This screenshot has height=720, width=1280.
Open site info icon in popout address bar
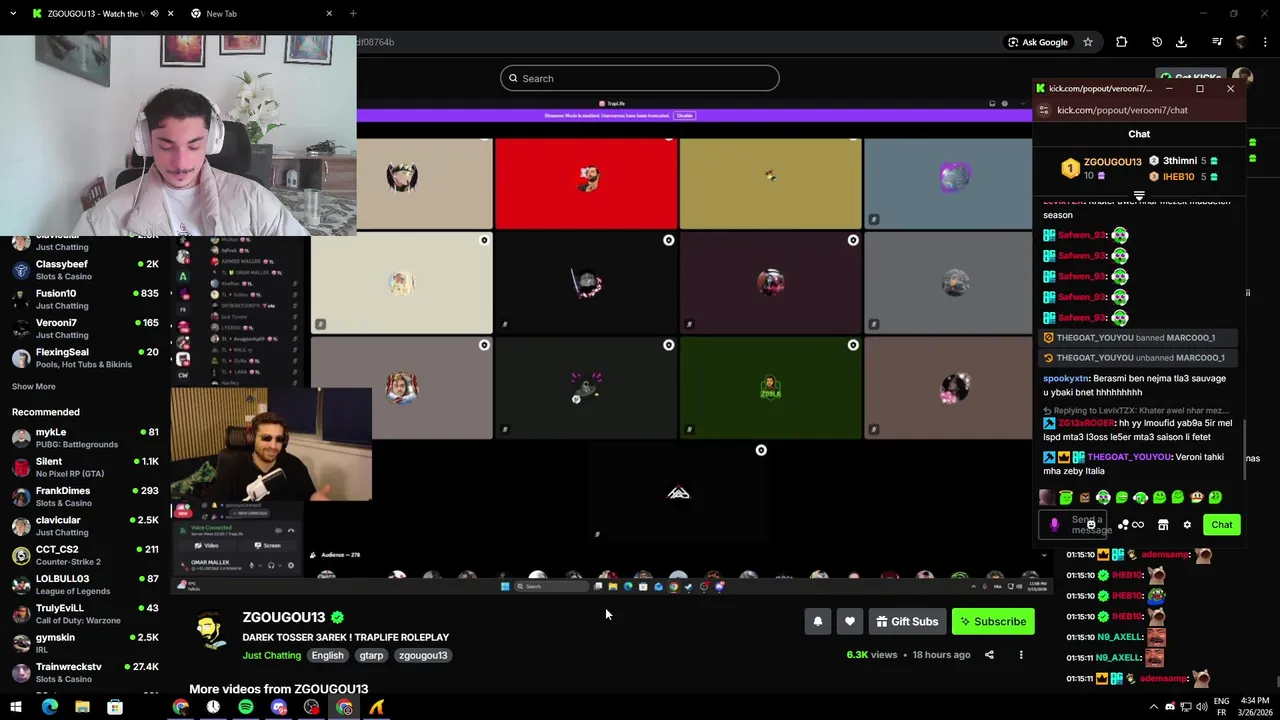[x=1044, y=110]
